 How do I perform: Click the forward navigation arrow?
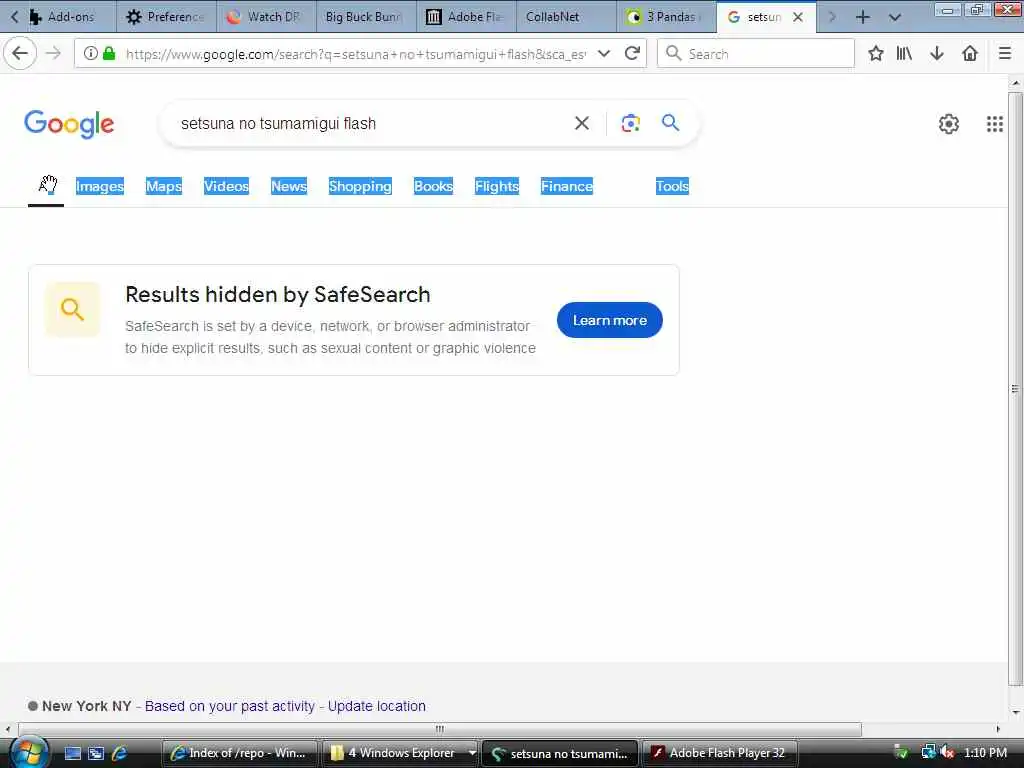pyautogui.click(x=54, y=54)
